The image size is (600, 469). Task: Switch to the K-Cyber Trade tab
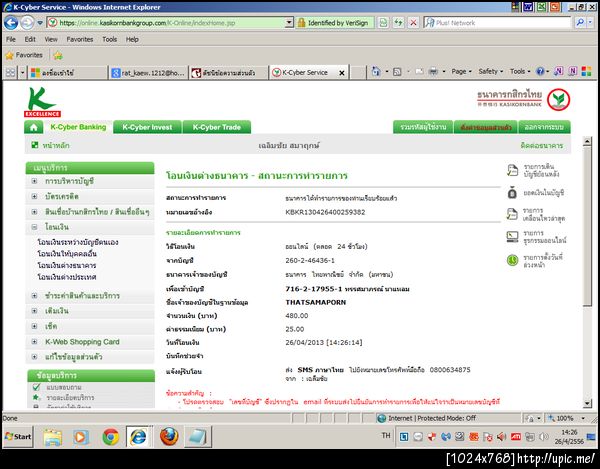click(x=217, y=127)
